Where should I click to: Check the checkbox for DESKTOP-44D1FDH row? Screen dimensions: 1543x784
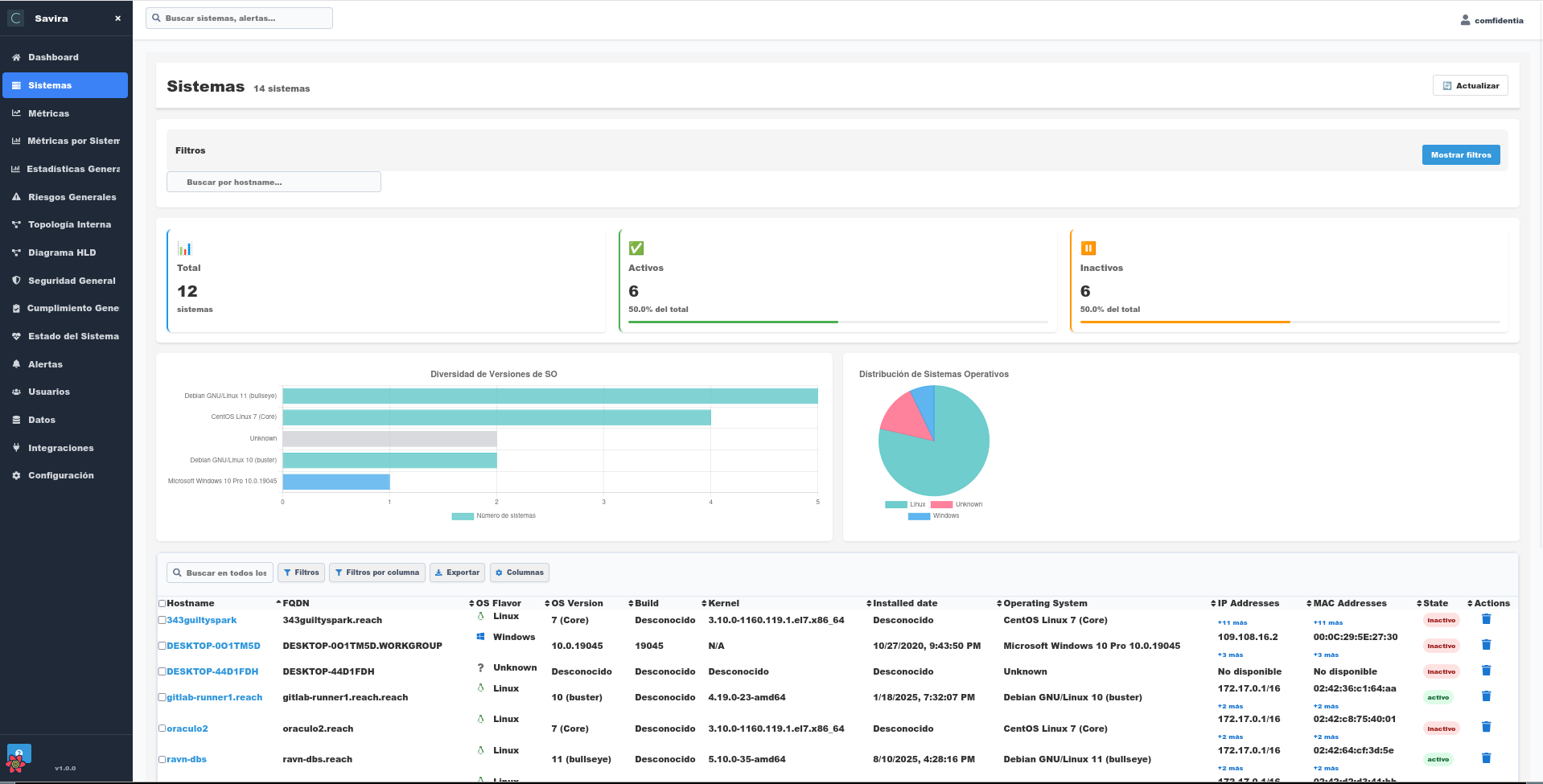click(162, 671)
